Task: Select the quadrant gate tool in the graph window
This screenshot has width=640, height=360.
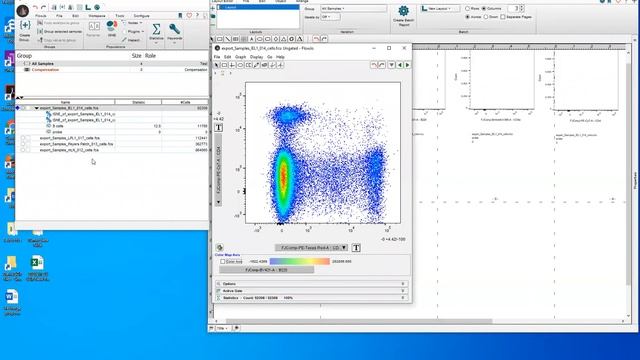Action: point(232,65)
